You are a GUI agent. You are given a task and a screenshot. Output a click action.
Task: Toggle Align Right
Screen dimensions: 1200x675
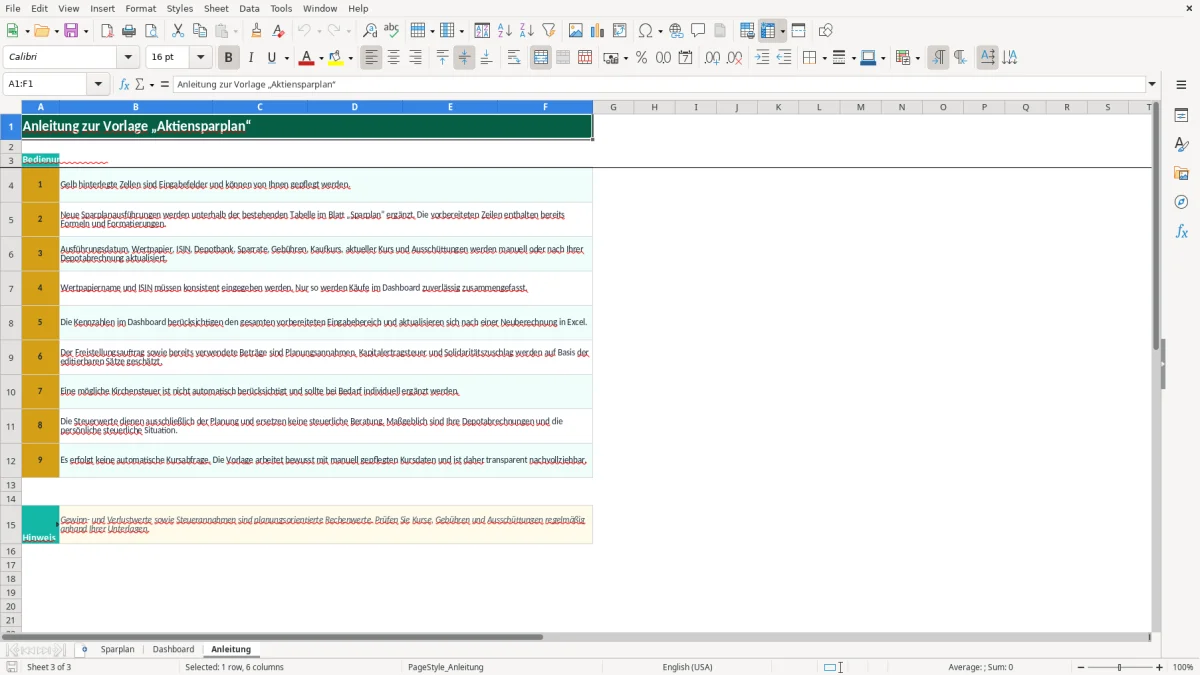[x=415, y=58]
